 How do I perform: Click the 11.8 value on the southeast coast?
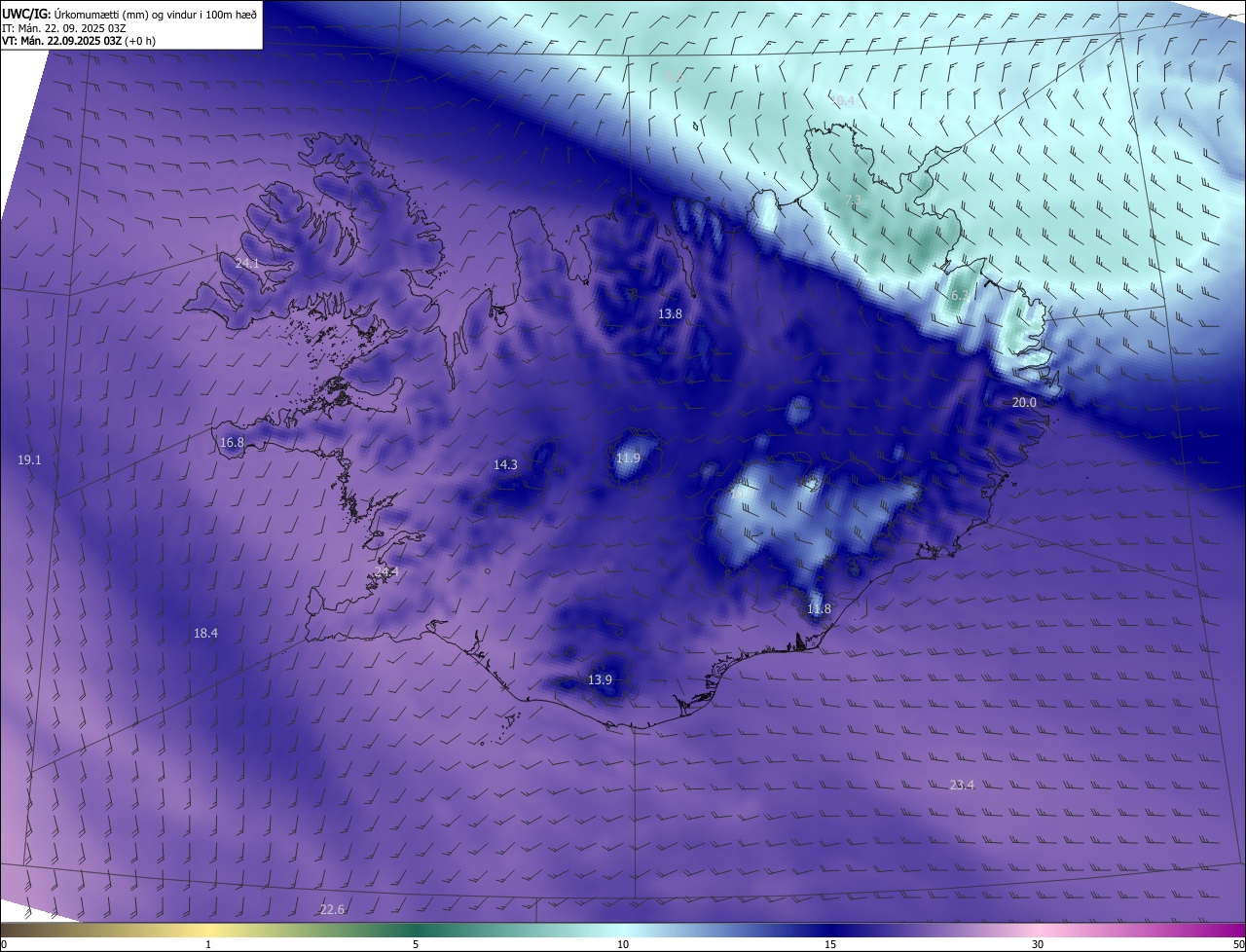click(819, 608)
